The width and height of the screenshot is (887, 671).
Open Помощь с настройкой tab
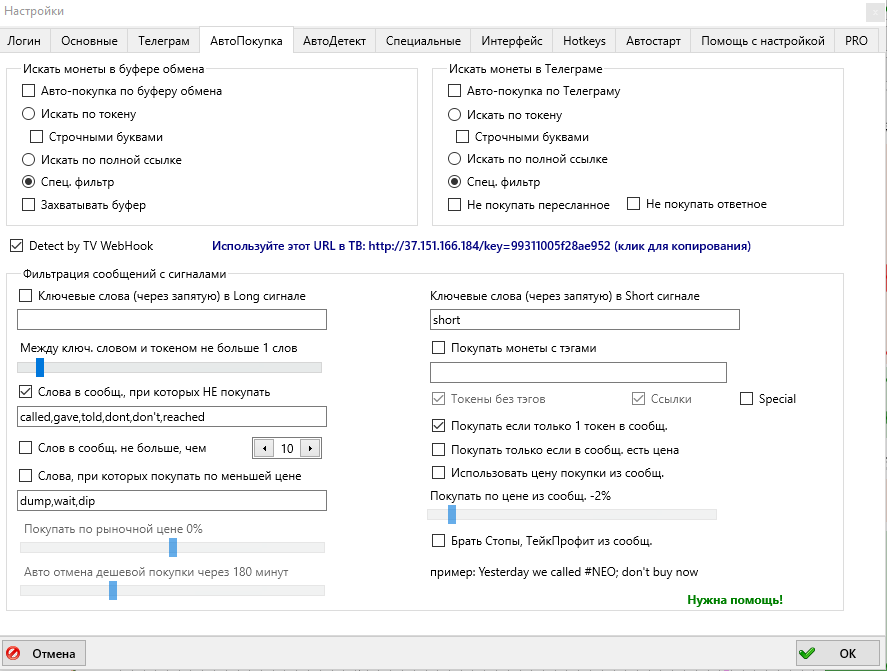pos(763,41)
